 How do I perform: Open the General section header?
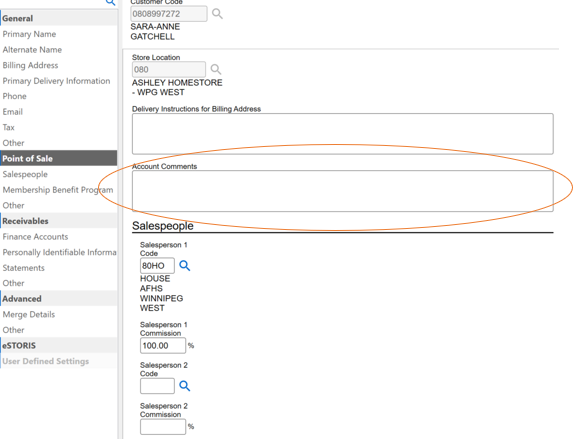[59, 18]
